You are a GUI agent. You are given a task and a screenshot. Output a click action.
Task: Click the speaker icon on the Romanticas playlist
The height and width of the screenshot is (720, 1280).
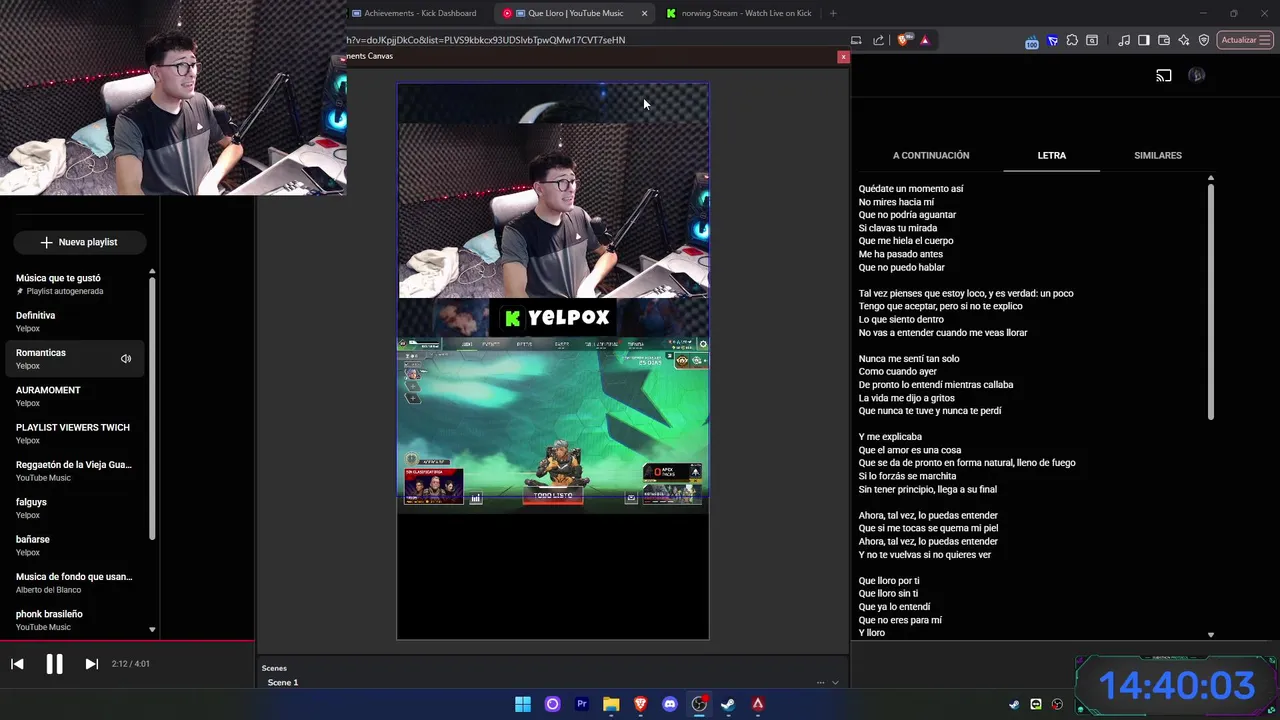(126, 359)
